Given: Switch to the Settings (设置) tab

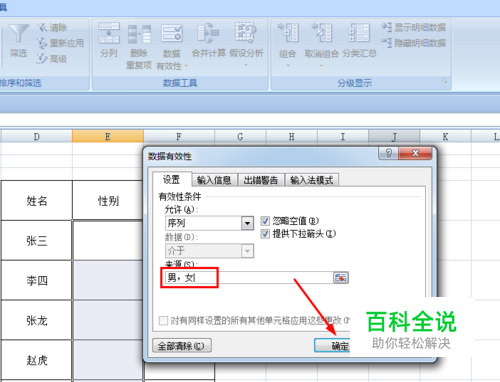Looking at the screenshot, I should coord(172,180).
